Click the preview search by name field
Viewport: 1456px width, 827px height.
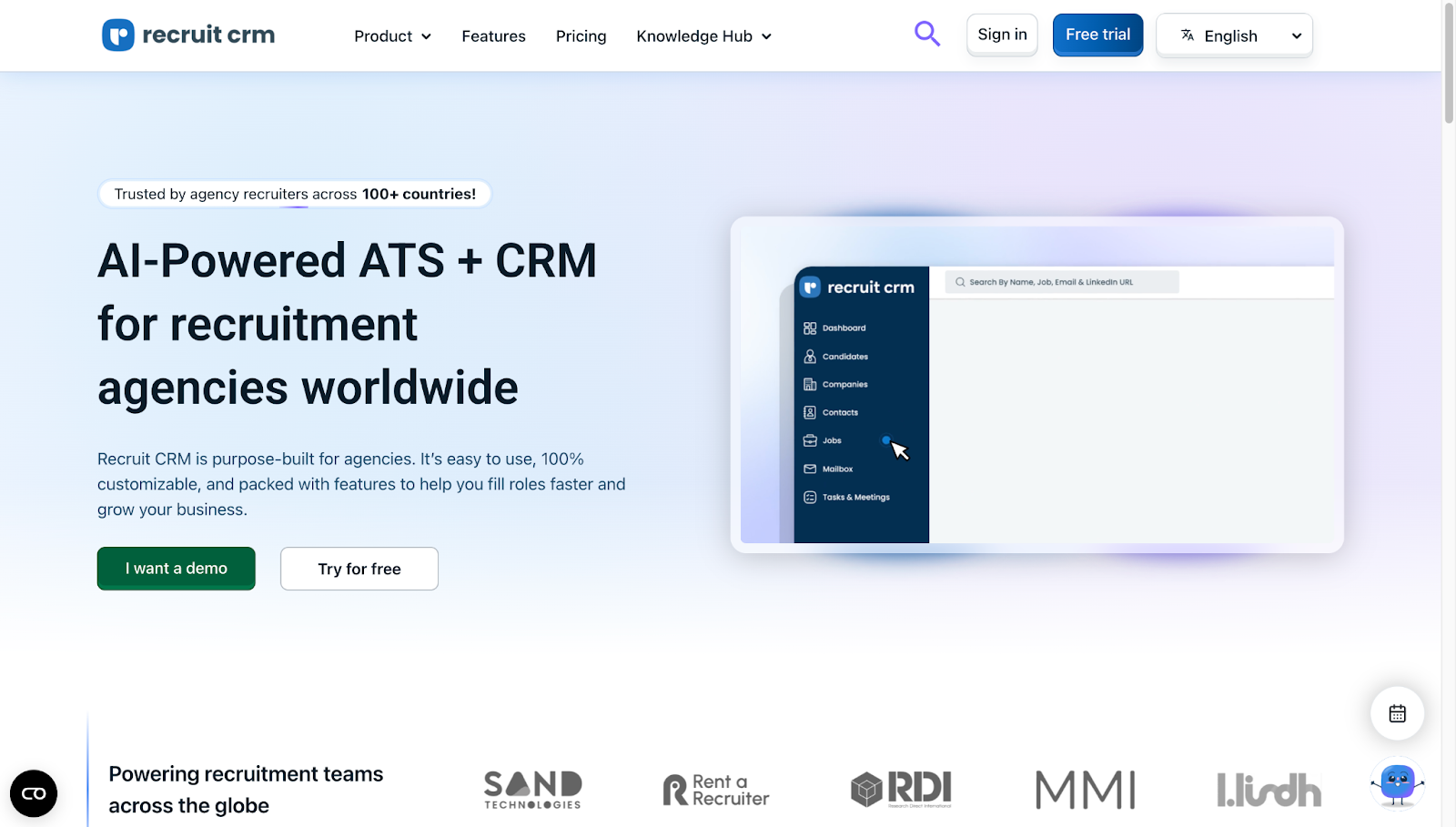(x=1062, y=282)
